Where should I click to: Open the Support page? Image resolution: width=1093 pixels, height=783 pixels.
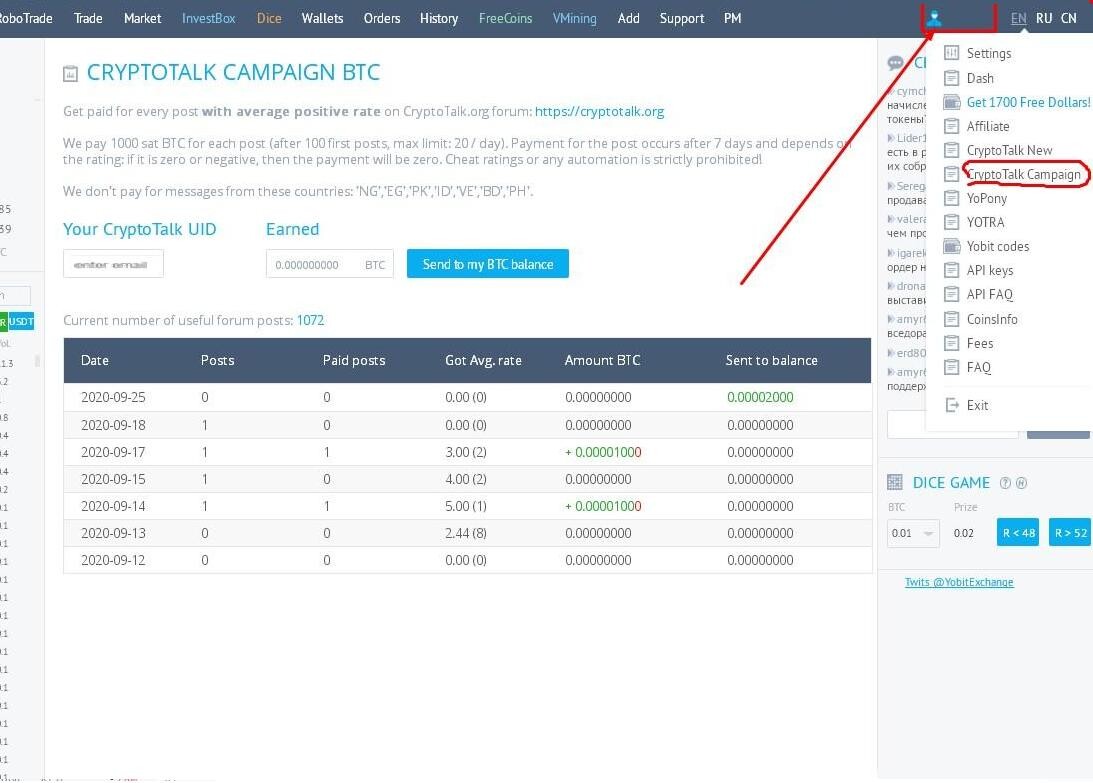(682, 18)
